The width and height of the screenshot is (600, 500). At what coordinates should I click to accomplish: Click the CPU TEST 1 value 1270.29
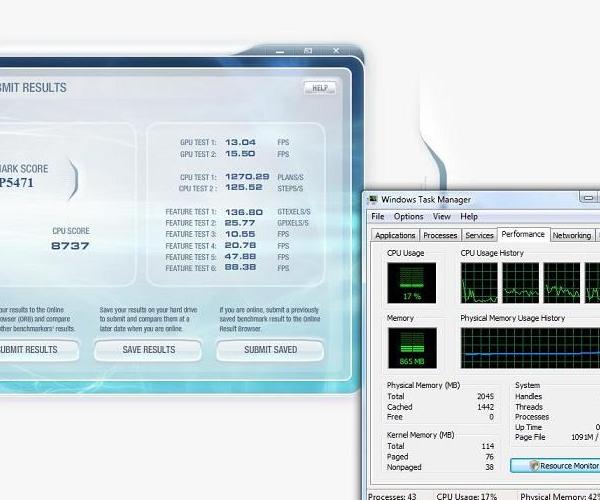(x=247, y=177)
